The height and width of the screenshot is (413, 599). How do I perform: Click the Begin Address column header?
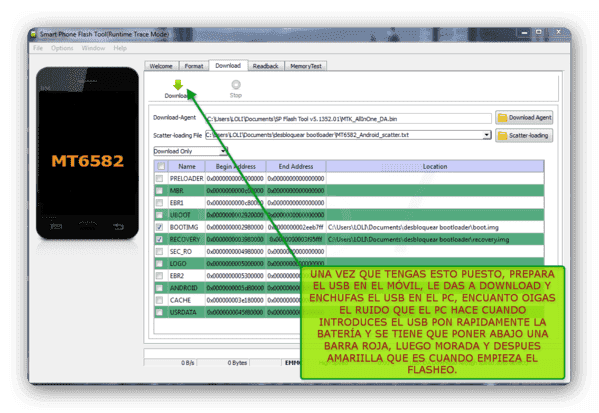click(x=235, y=167)
